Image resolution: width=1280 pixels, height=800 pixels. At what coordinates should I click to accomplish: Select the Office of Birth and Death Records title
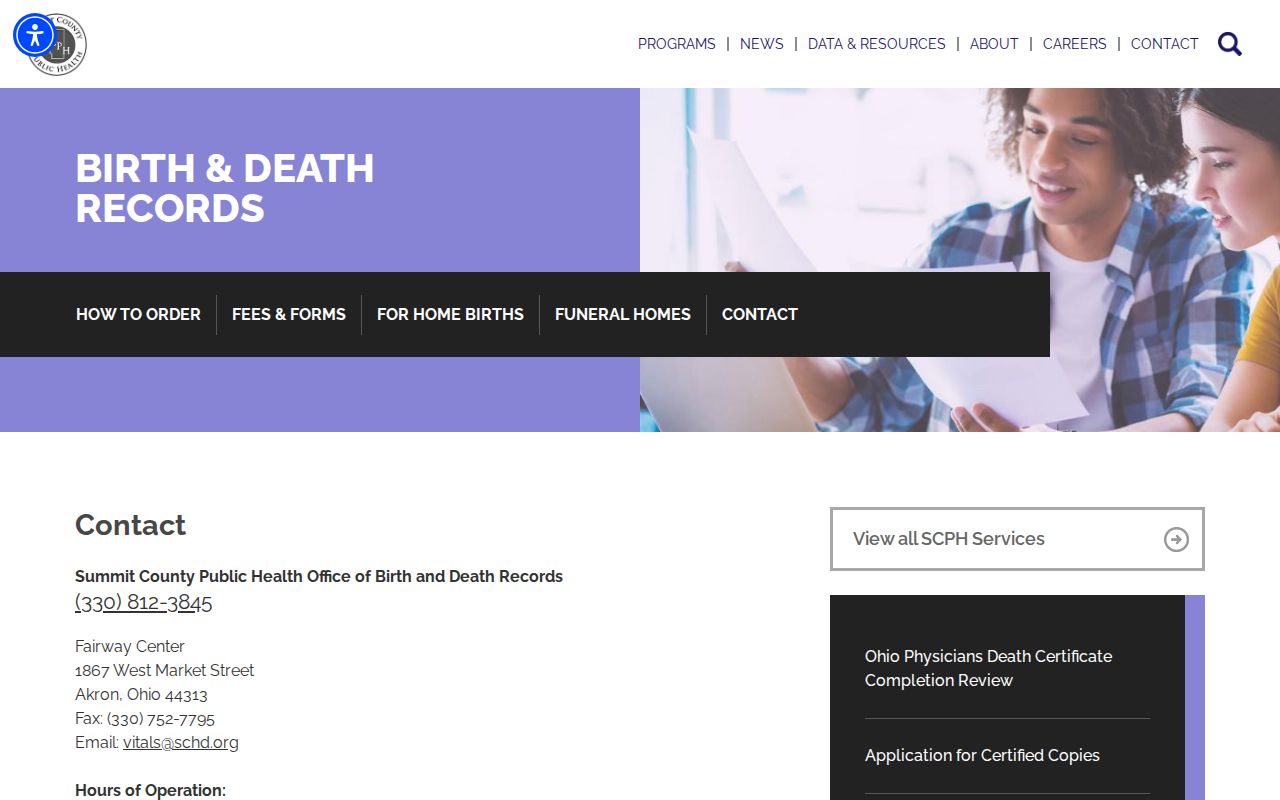coord(319,576)
